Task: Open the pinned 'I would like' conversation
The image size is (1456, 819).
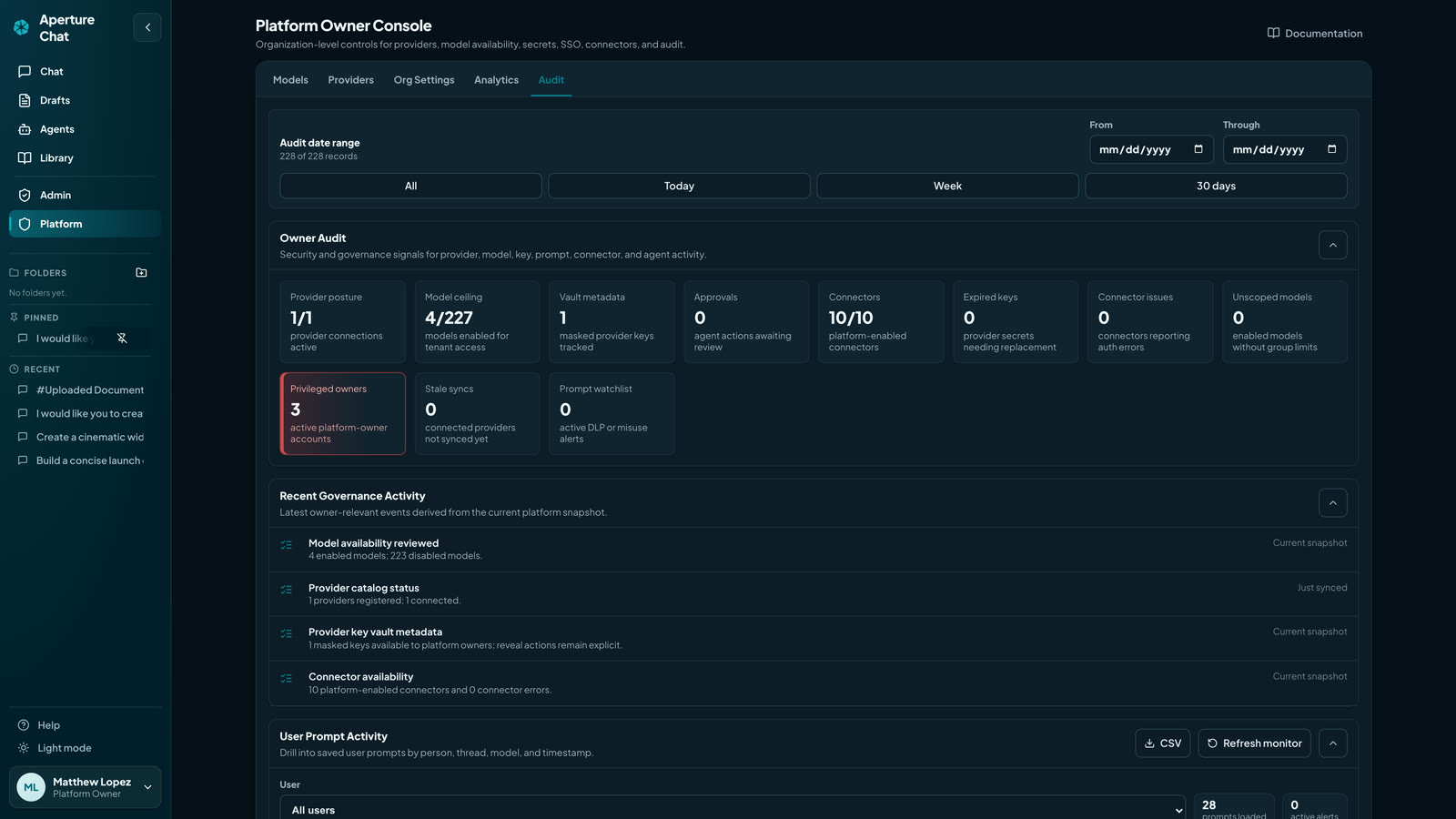Action: point(62,339)
